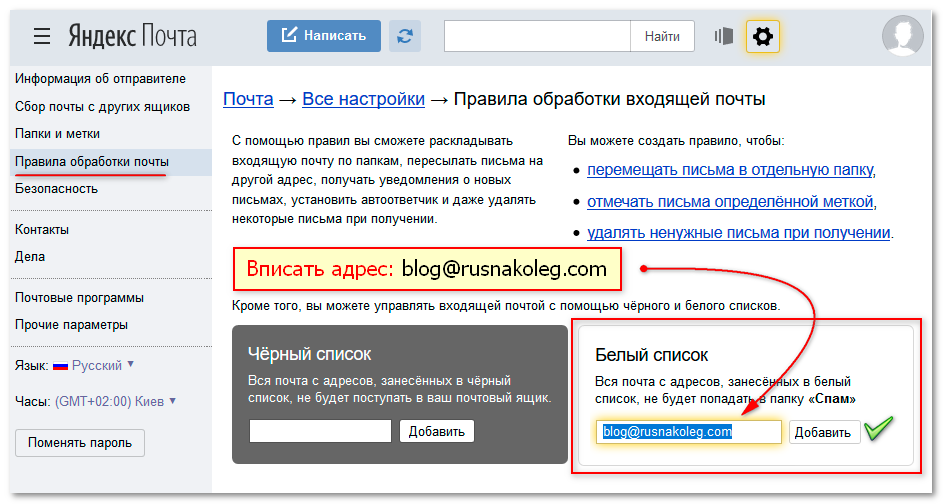The image size is (943, 504).
Task: Click Добавить in Чёрный список
Action: 437,431
